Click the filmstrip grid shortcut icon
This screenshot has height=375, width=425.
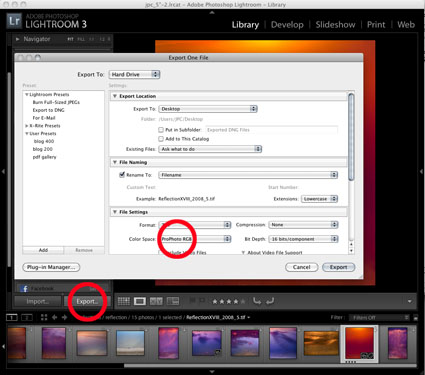pos(44,317)
